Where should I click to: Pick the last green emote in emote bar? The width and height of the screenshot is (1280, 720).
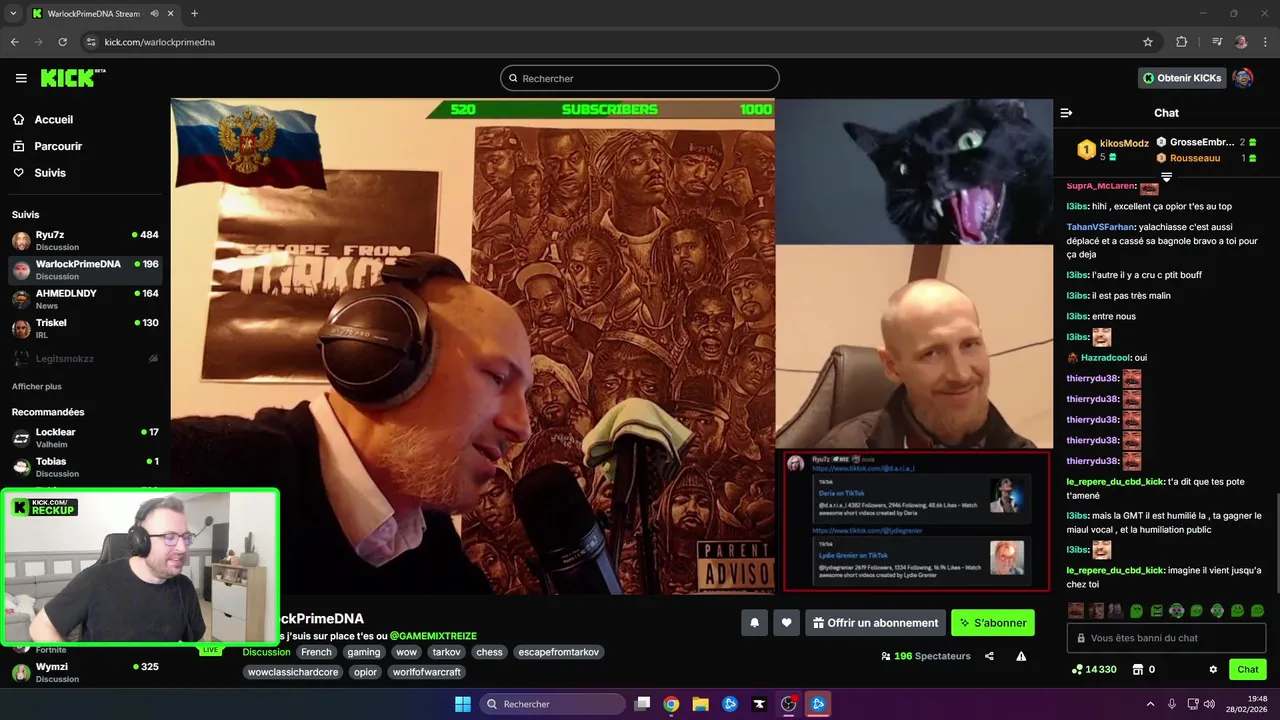pyautogui.click(x=1257, y=610)
